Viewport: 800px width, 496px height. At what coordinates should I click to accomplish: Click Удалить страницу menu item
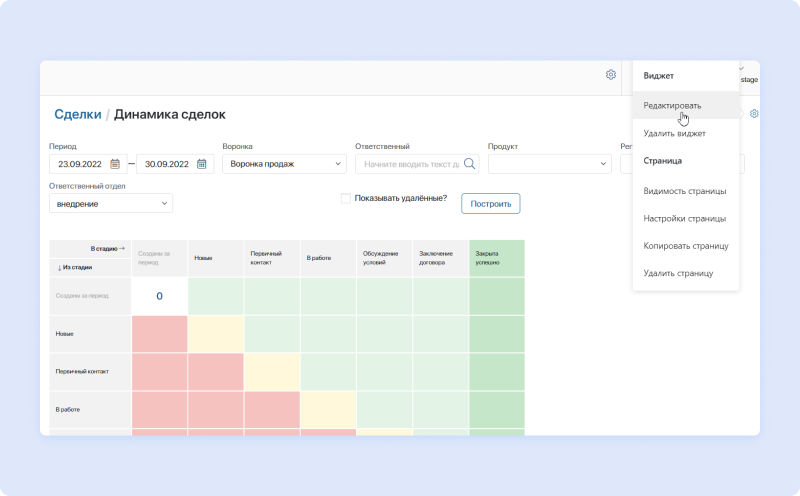pyautogui.click(x=678, y=273)
